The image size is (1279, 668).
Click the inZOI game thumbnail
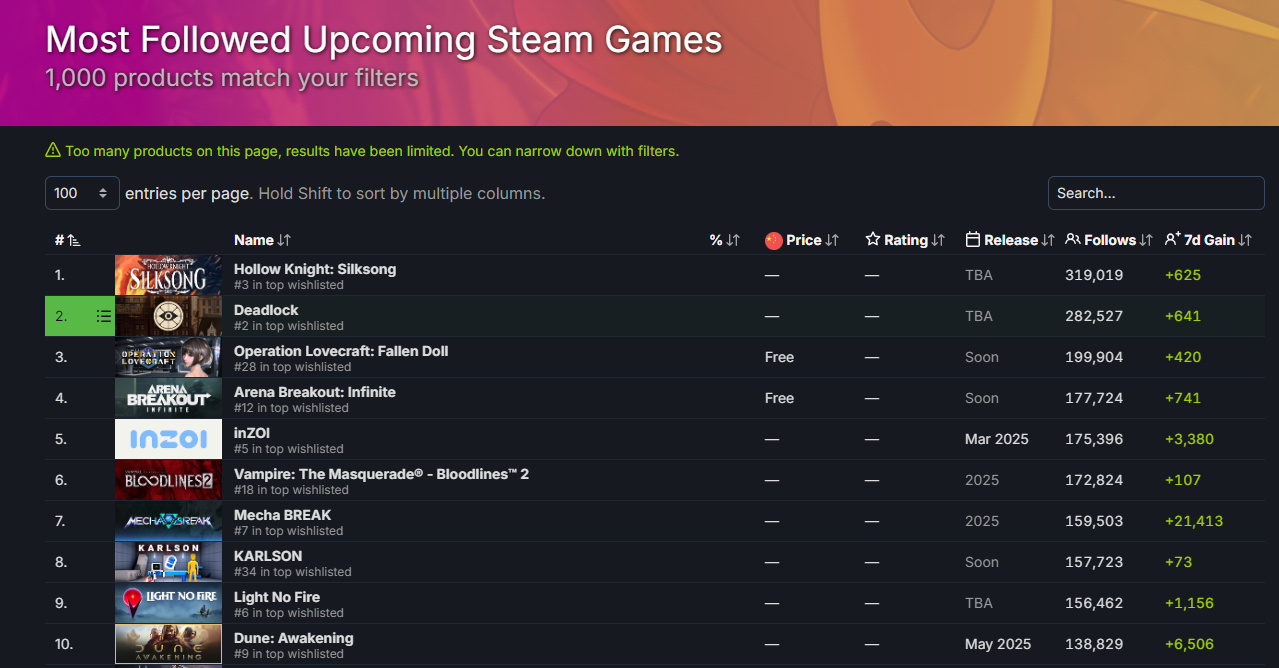pos(168,439)
